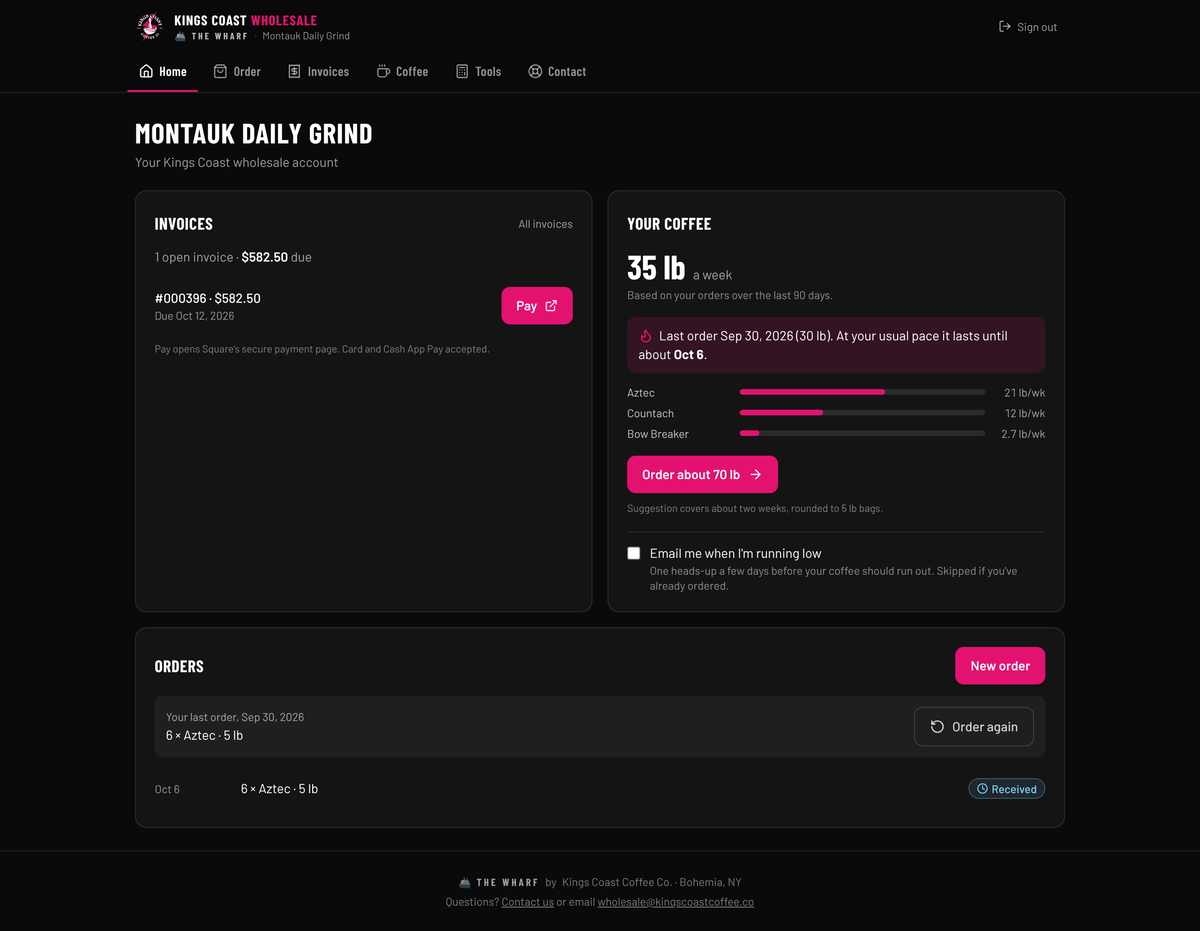Click the external link icon in Pay button
Screen dimensions: 1200x931
551,306
